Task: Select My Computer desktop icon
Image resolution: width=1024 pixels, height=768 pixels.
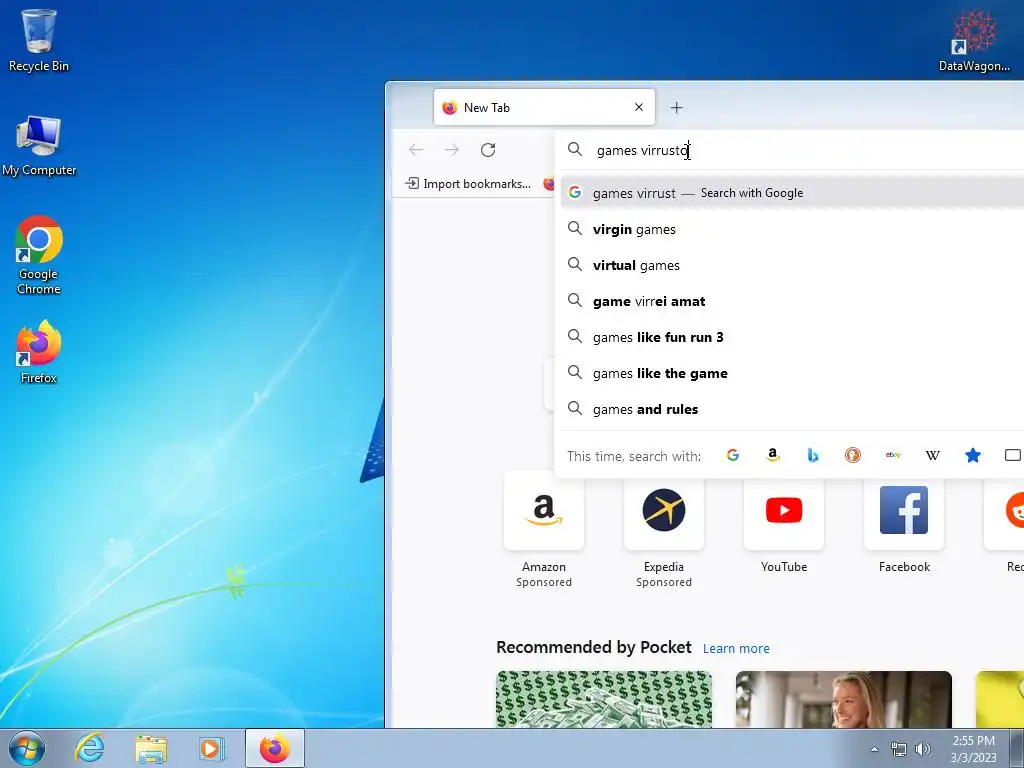Action: pos(39,146)
